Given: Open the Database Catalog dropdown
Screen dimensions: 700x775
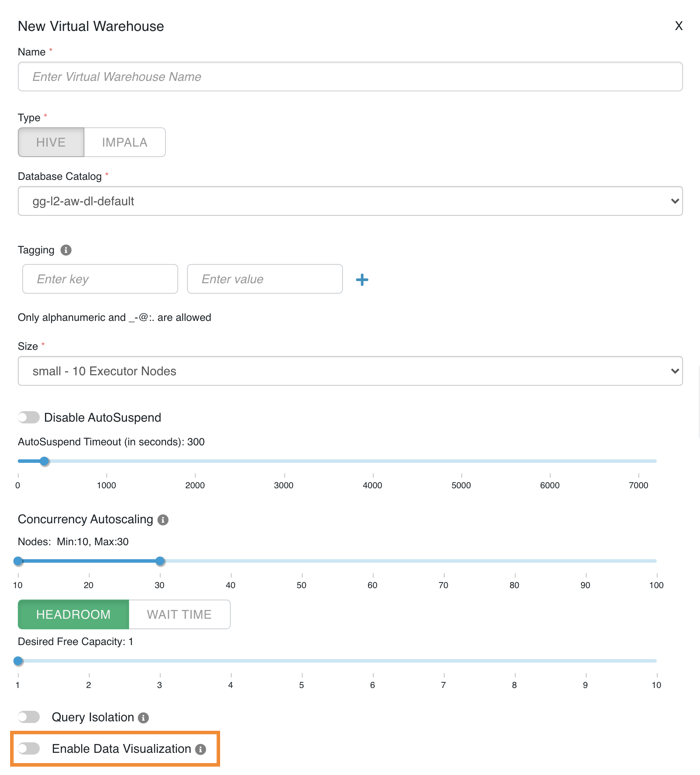Looking at the screenshot, I should coord(350,201).
